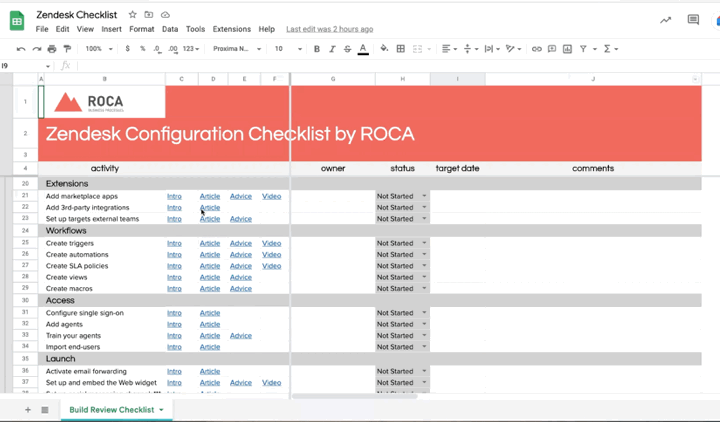Image resolution: width=720 pixels, height=422 pixels.
Task: Open horizontal align options
Action: click(x=449, y=49)
